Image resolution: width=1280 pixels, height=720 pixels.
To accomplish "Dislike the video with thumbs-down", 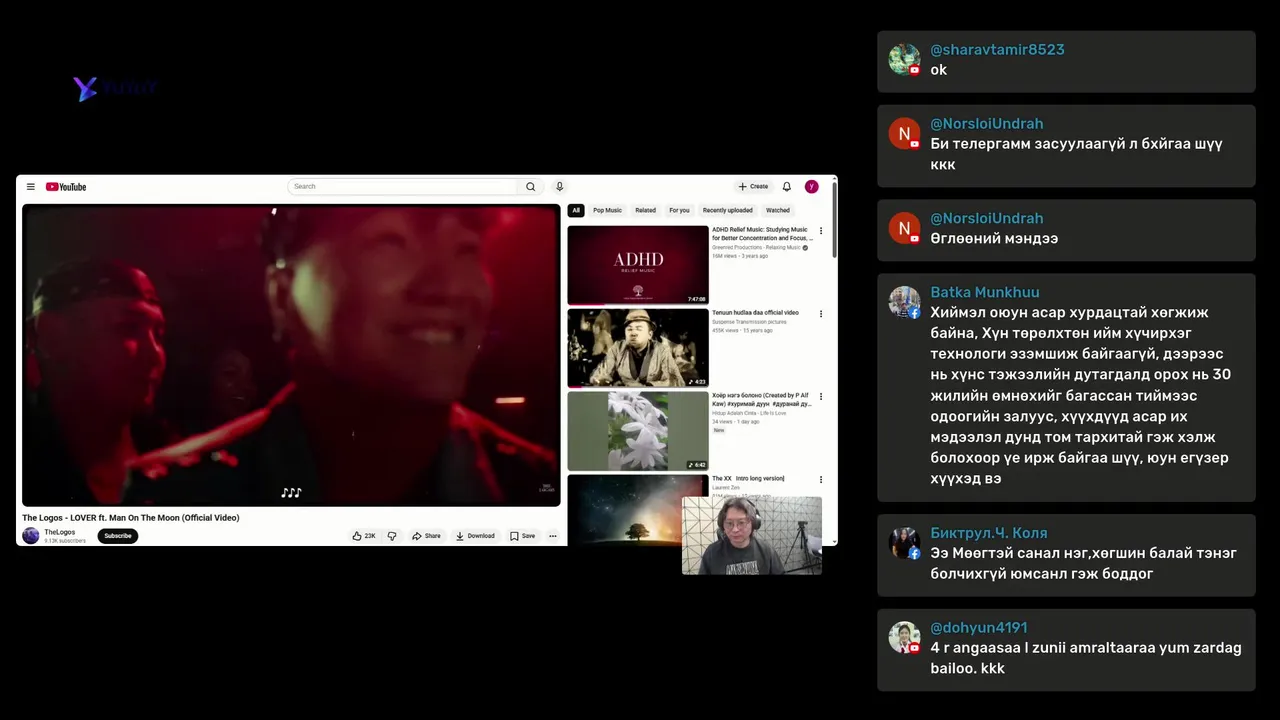I will click(392, 536).
